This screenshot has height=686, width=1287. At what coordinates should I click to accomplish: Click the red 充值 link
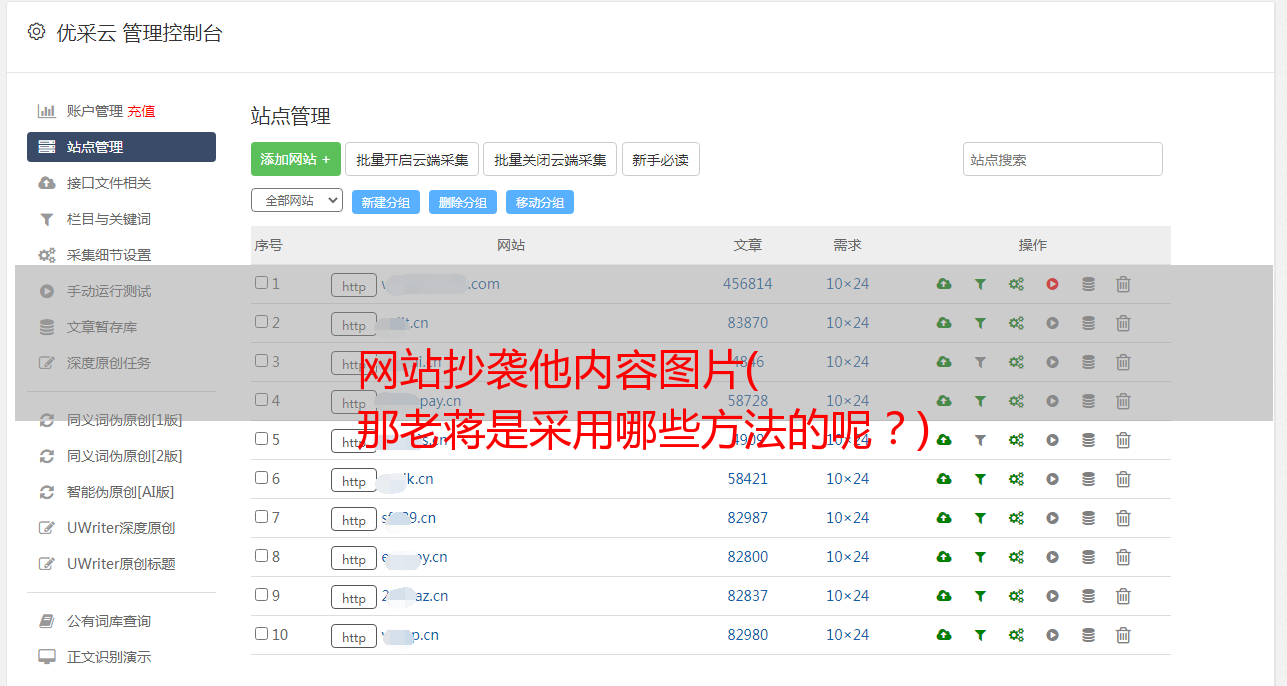pos(141,111)
